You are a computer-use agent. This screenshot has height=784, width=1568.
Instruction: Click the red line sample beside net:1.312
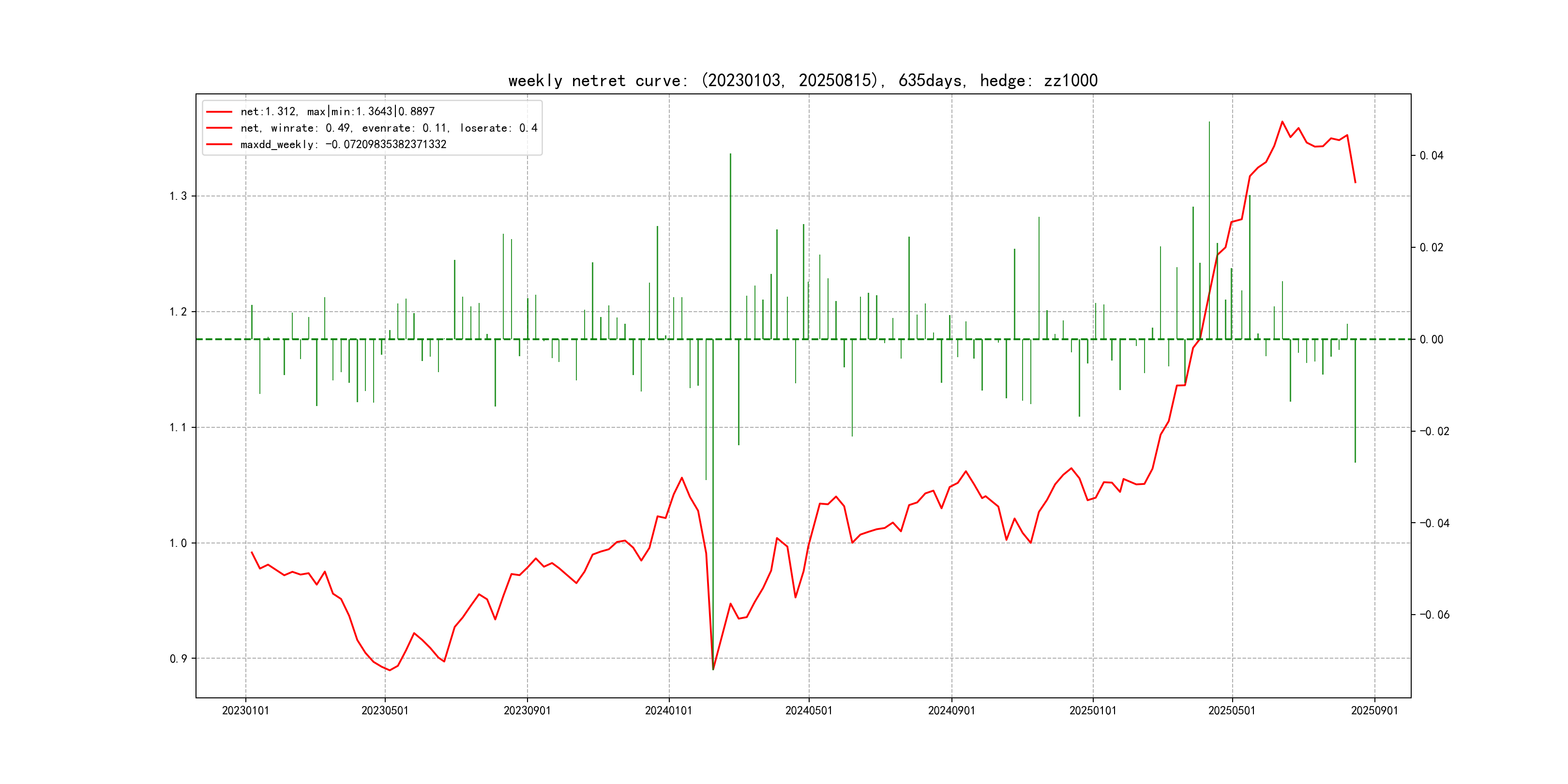219,111
